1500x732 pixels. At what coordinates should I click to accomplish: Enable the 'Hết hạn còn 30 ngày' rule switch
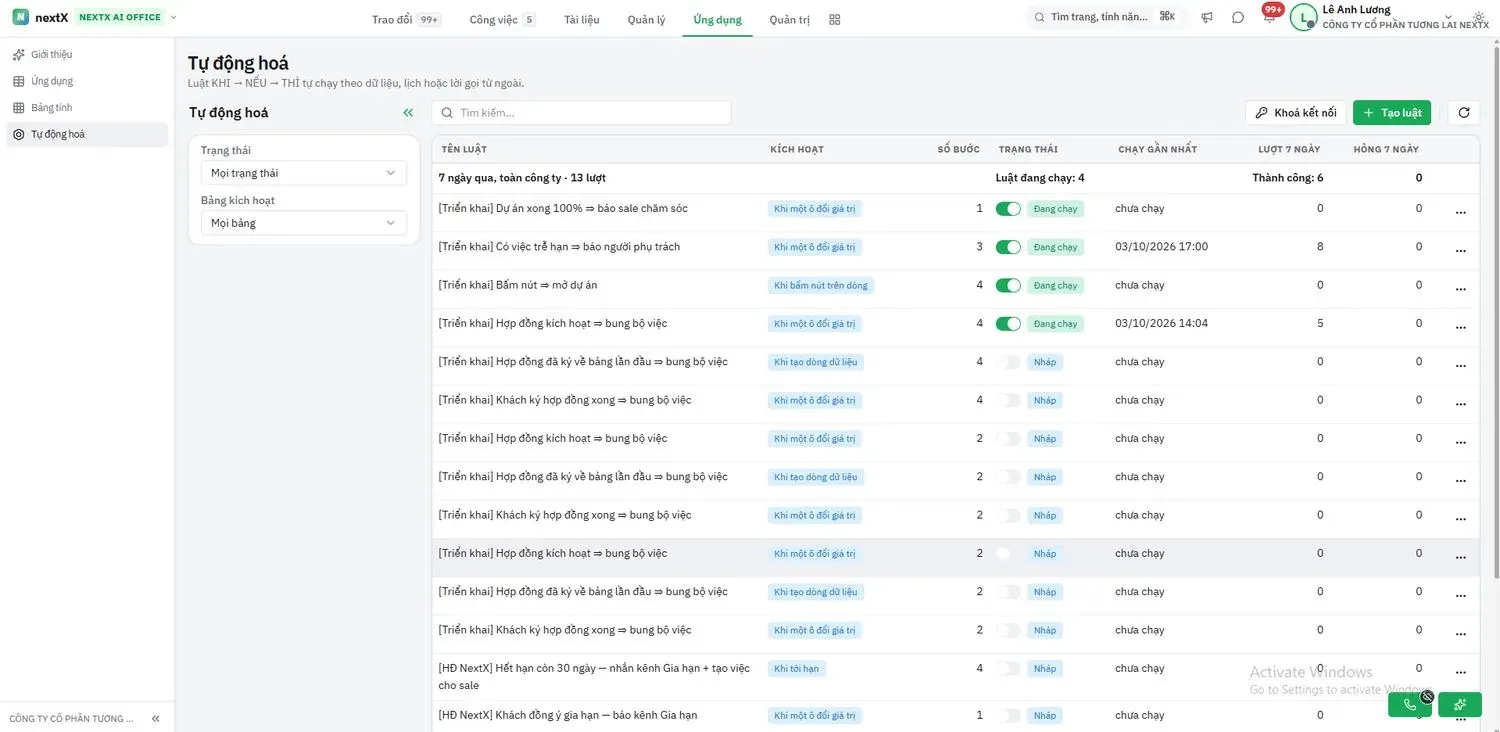click(1008, 668)
